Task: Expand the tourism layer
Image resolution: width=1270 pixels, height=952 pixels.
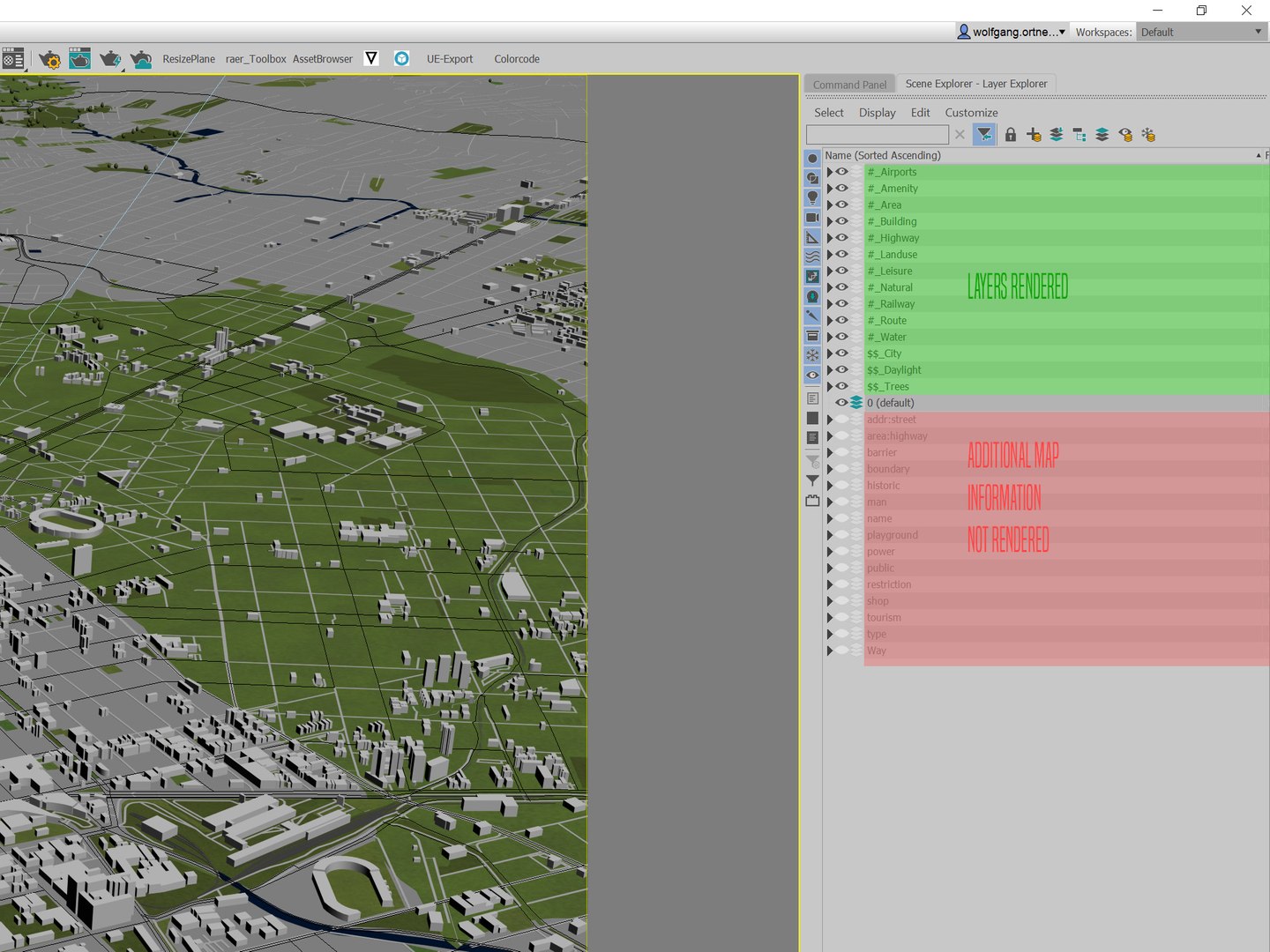Action: click(x=829, y=618)
